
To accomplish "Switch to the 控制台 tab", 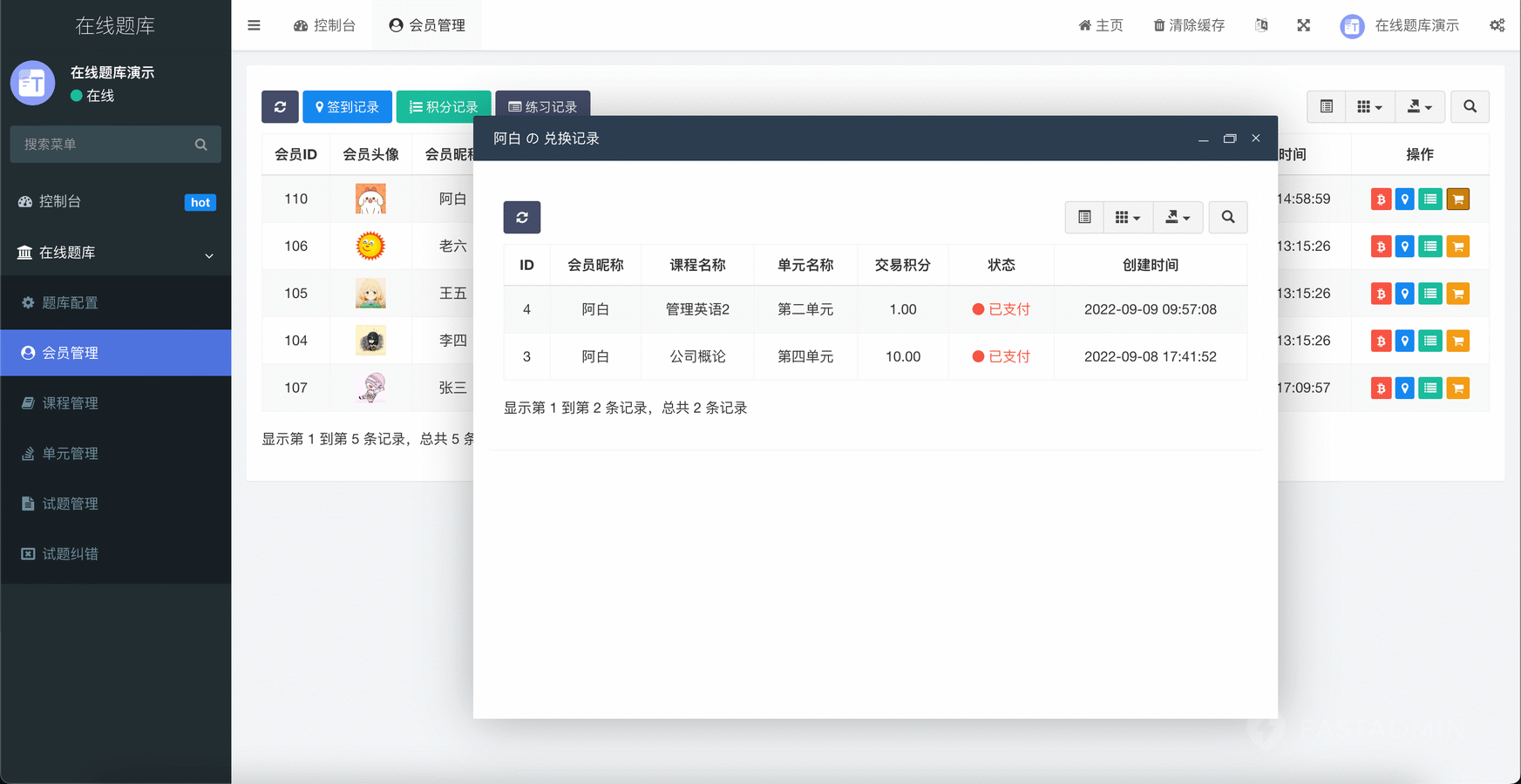I will point(324,25).
